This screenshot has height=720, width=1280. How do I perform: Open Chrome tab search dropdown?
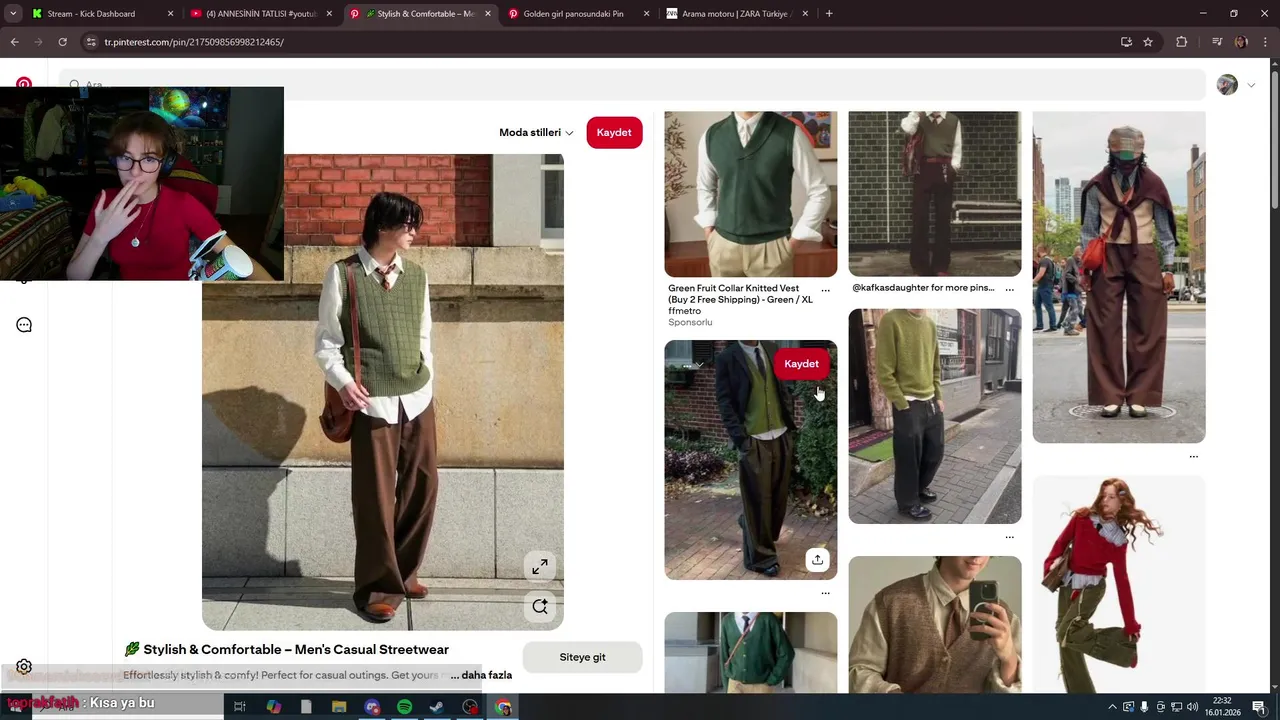pyautogui.click(x=13, y=14)
